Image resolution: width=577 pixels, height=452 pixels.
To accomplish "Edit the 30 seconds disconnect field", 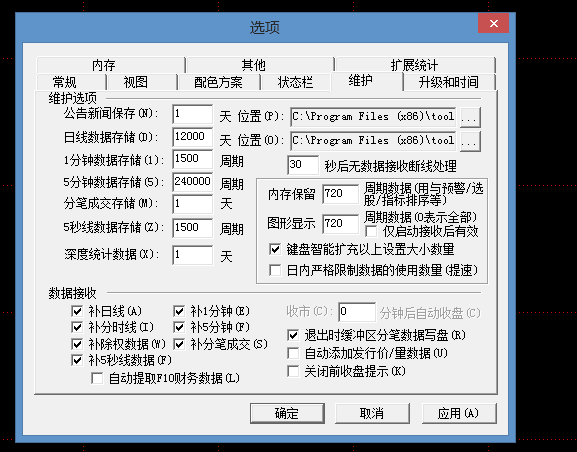I will point(303,165).
